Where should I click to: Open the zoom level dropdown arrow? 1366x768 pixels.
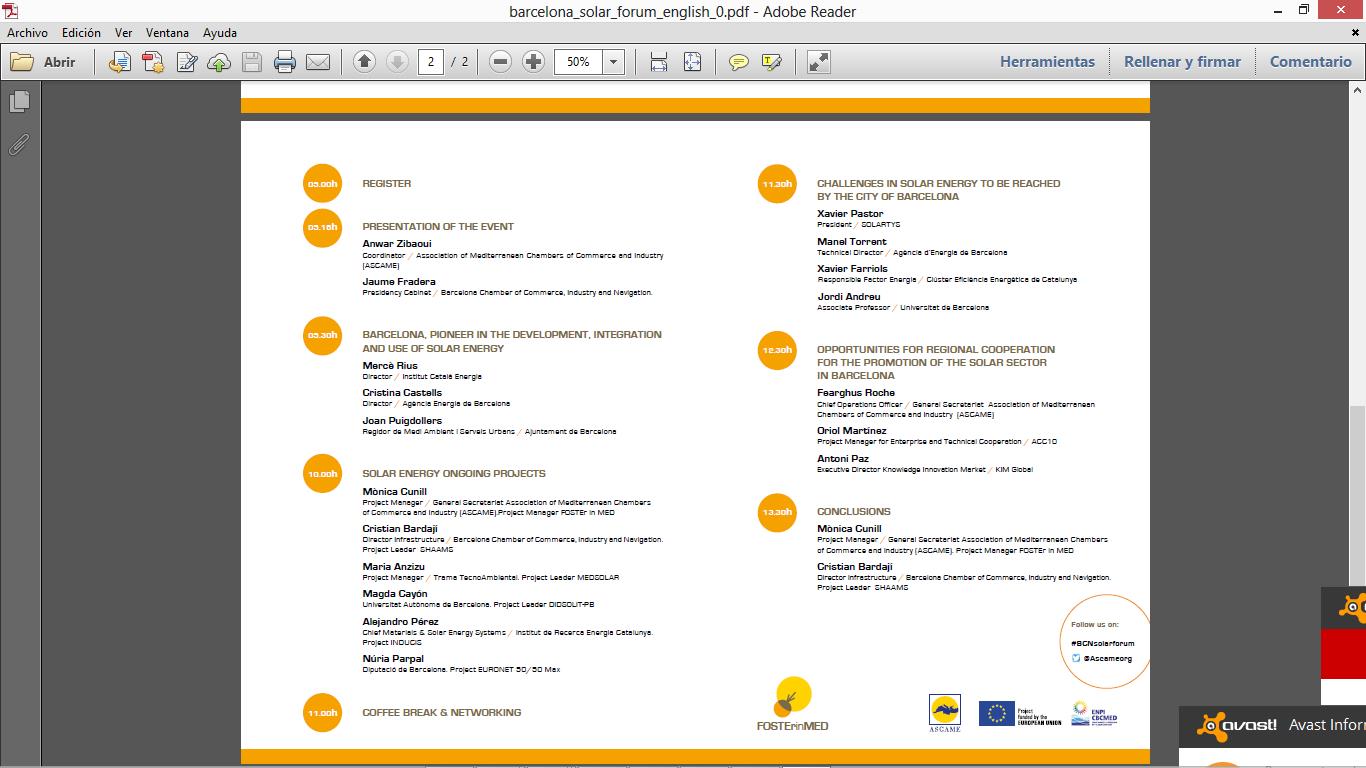[x=614, y=62]
